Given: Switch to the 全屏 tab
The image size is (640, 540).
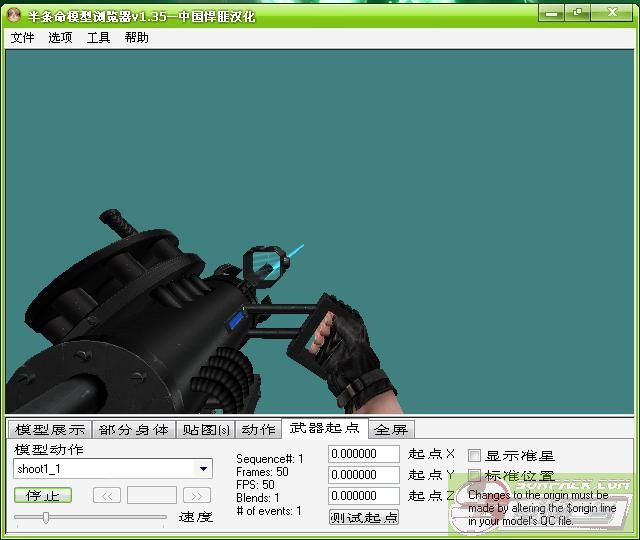Looking at the screenshot, I should click(x=391, y=430).
